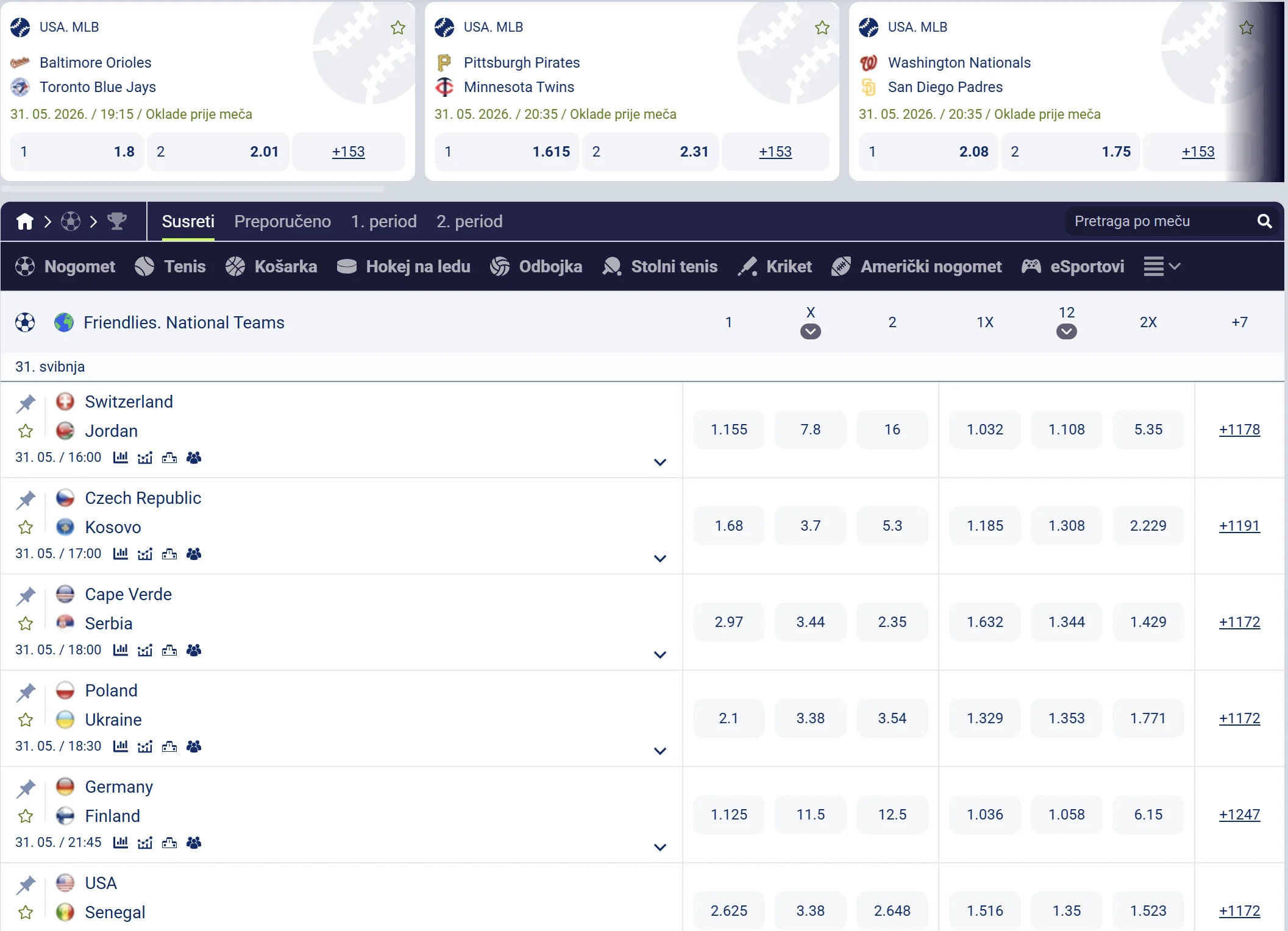Screen dimensions: 1288x931
Task: Pin the Poland vs Ukraine match
Action: click(26, 692)
